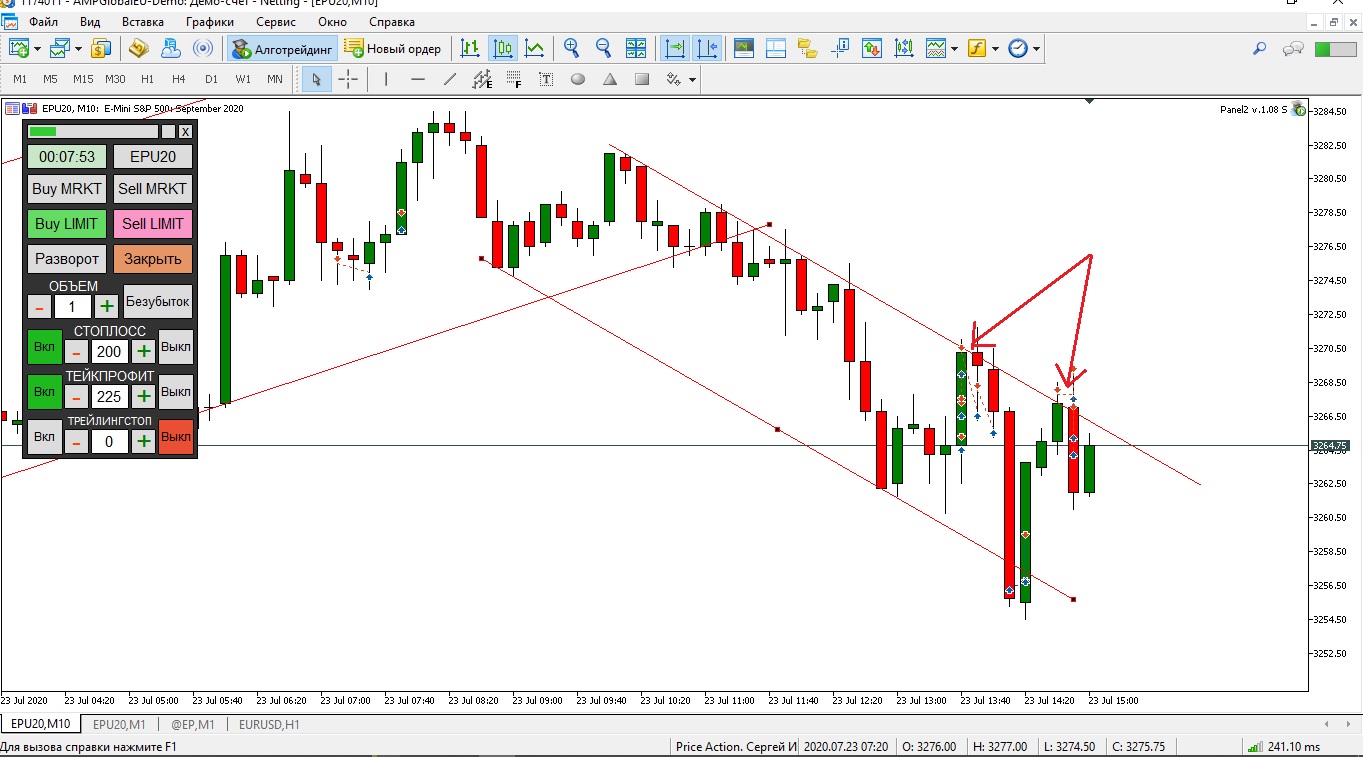Expand the more drawing objects dropdown
Image resolution: width=1363 pixels, height=757 pixels.
point(691,79)
